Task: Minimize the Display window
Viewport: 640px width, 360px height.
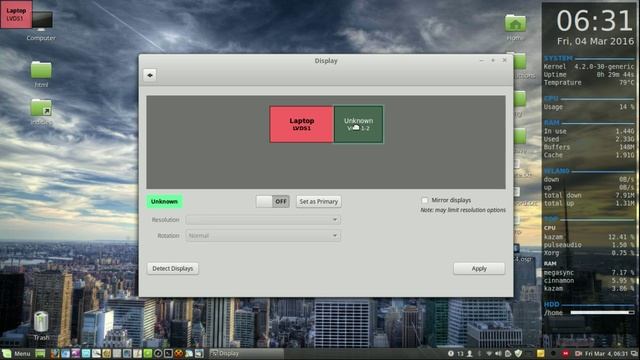Action: (x=482, y=60)
